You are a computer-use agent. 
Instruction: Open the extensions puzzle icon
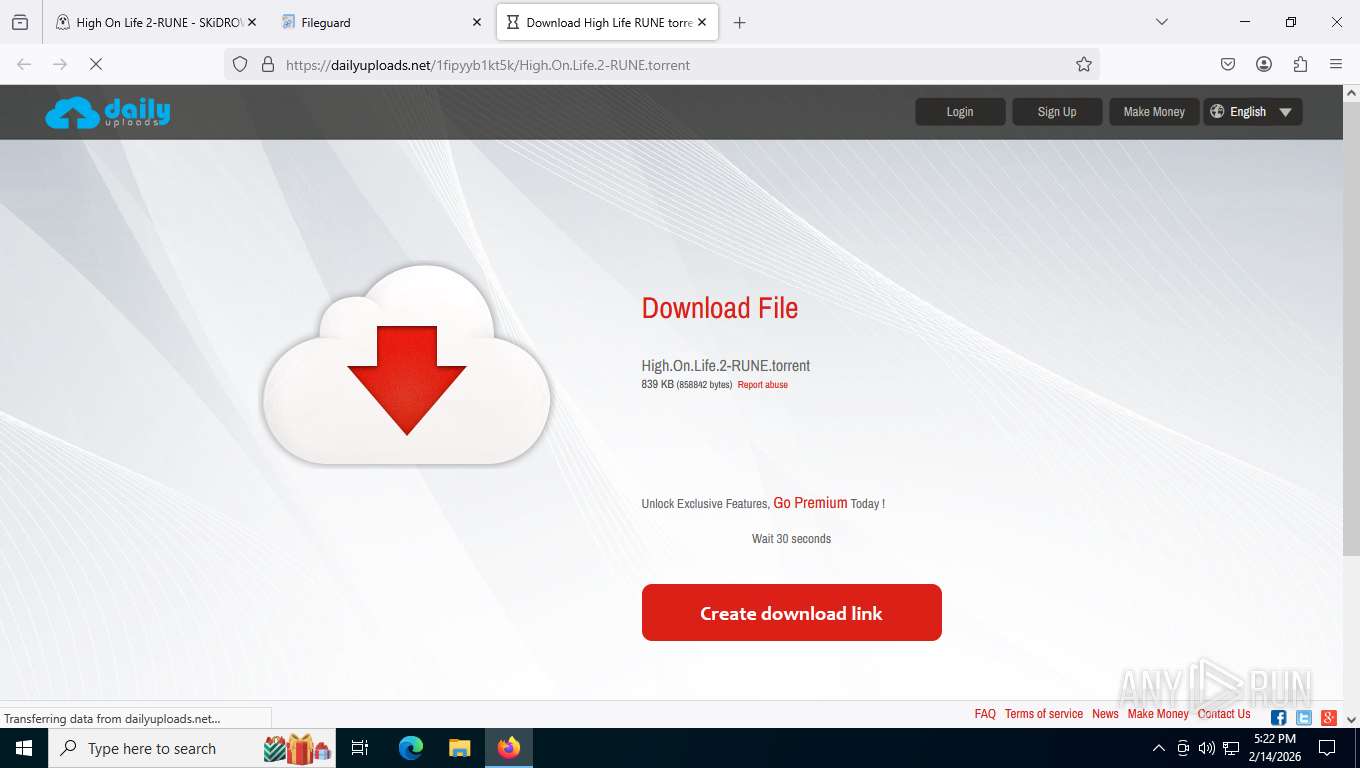click(1300, 64)
